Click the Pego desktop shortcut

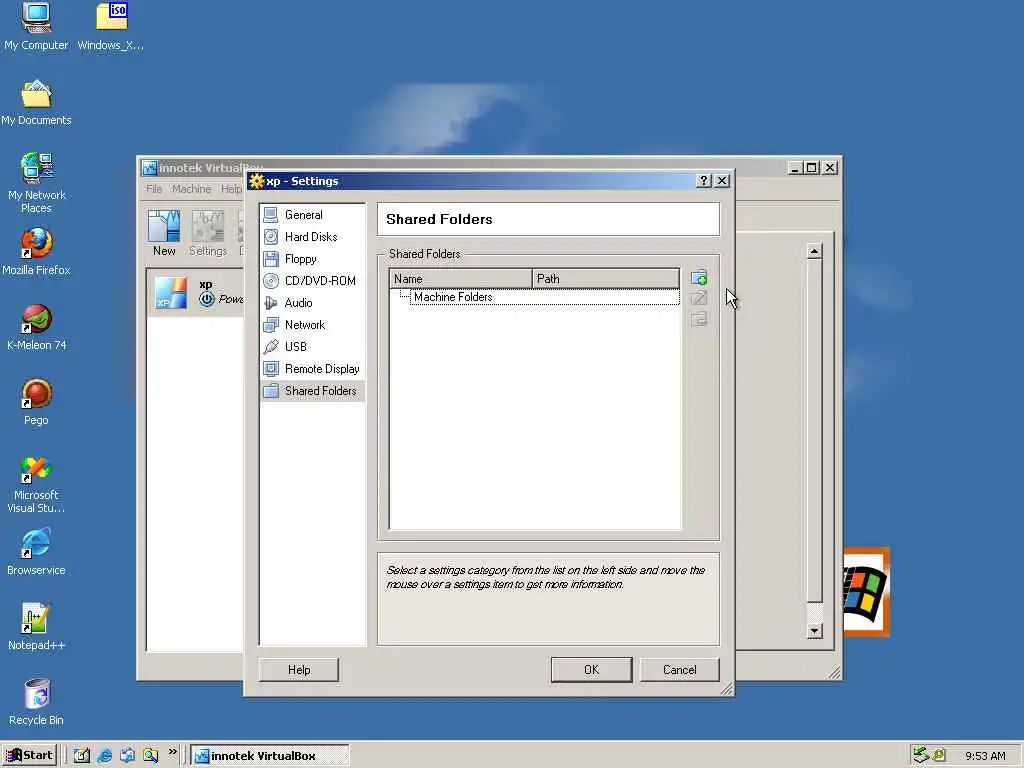(36, 402)
